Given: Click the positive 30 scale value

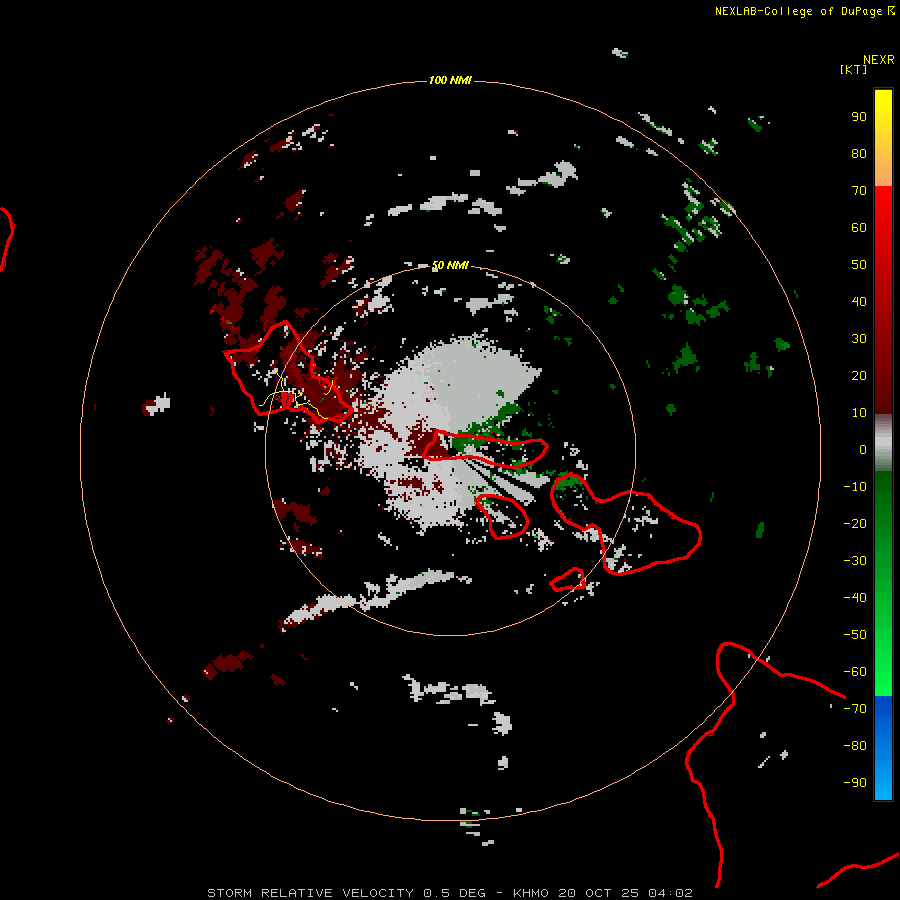Looking at the screenshot, I should click(x=859, y=339).
